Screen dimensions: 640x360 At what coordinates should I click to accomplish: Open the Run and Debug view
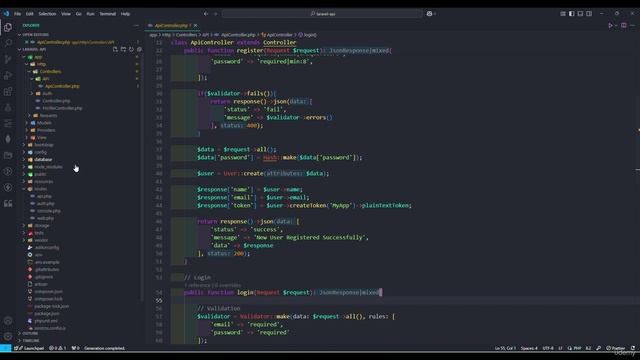tap(8, 75)
